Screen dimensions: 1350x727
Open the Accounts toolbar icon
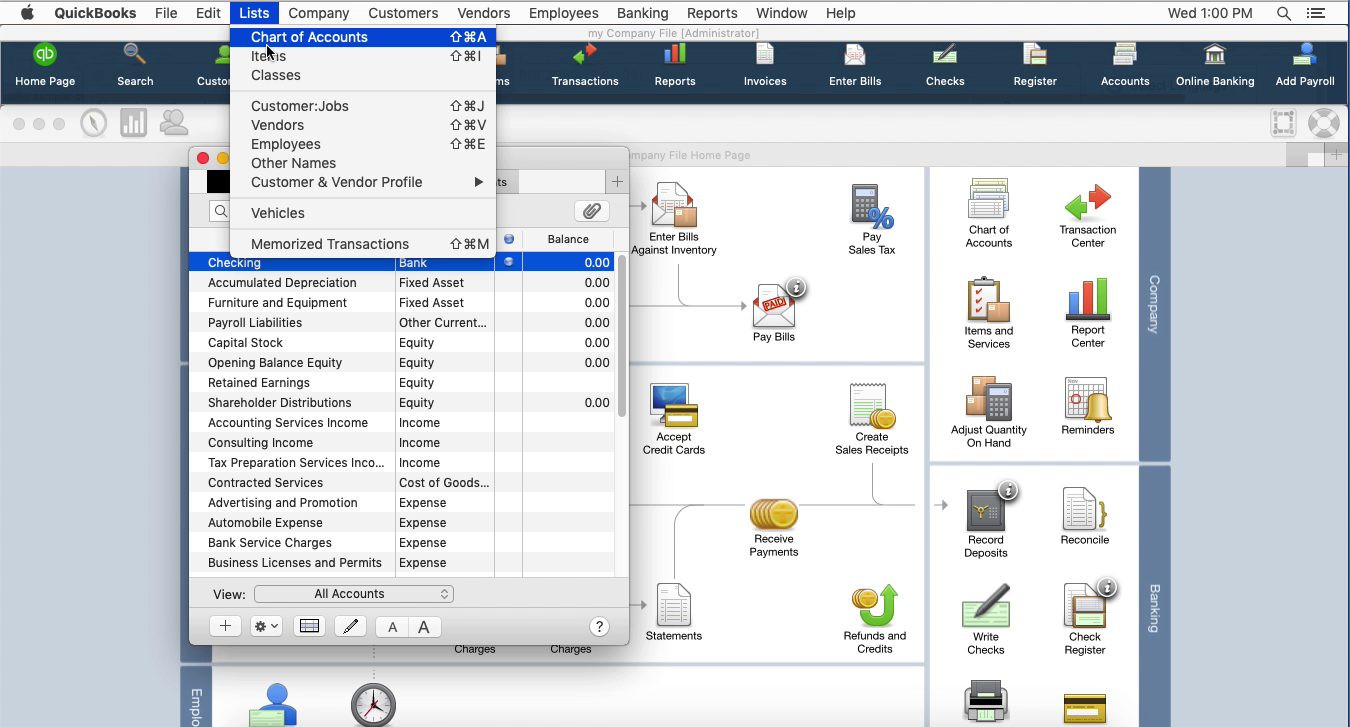pos(1125,65)
